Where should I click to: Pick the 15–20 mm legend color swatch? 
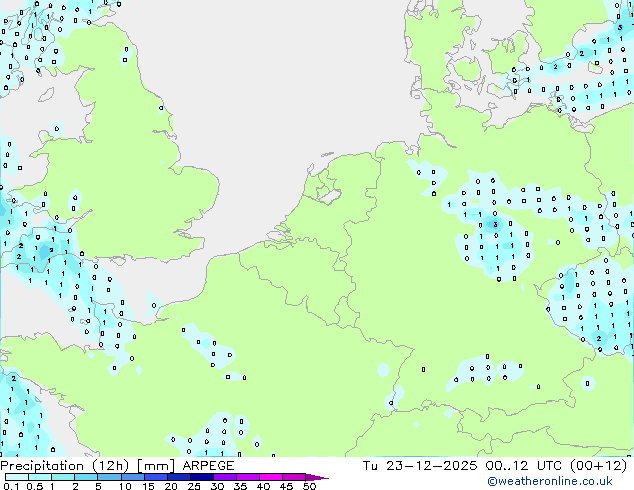(x=155, y=477)
